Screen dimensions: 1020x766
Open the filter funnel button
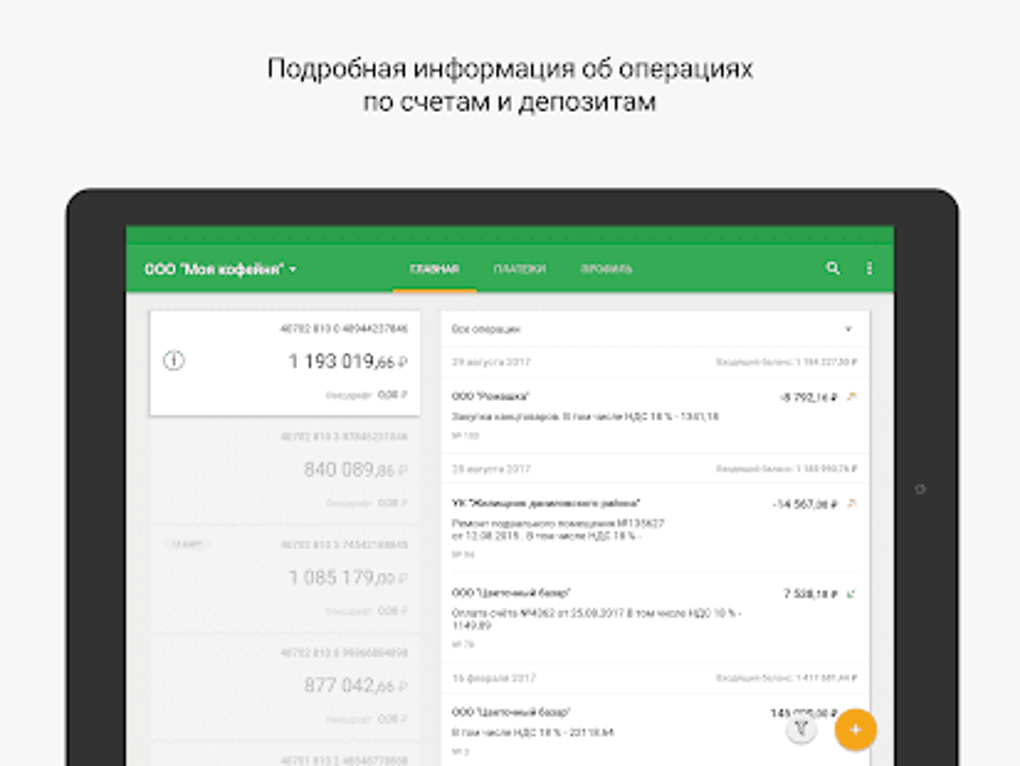pos(801,729)
